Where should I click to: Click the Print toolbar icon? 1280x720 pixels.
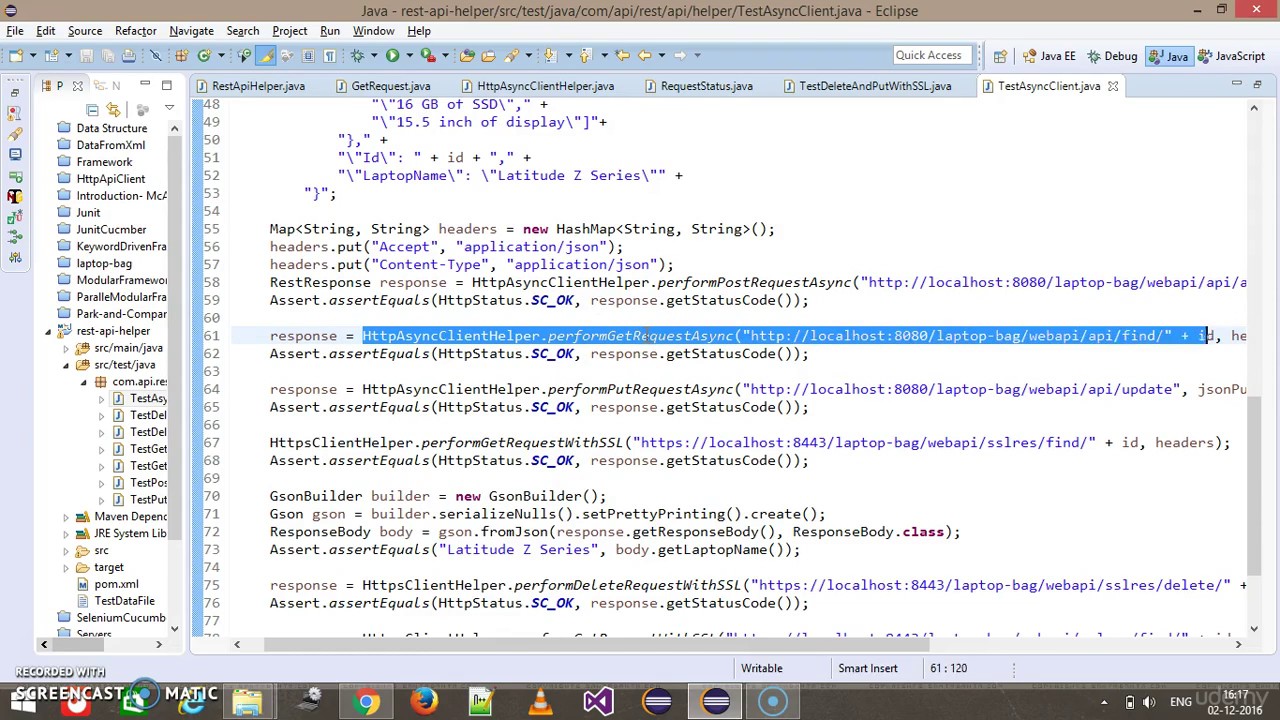click(x=129, y=55)
